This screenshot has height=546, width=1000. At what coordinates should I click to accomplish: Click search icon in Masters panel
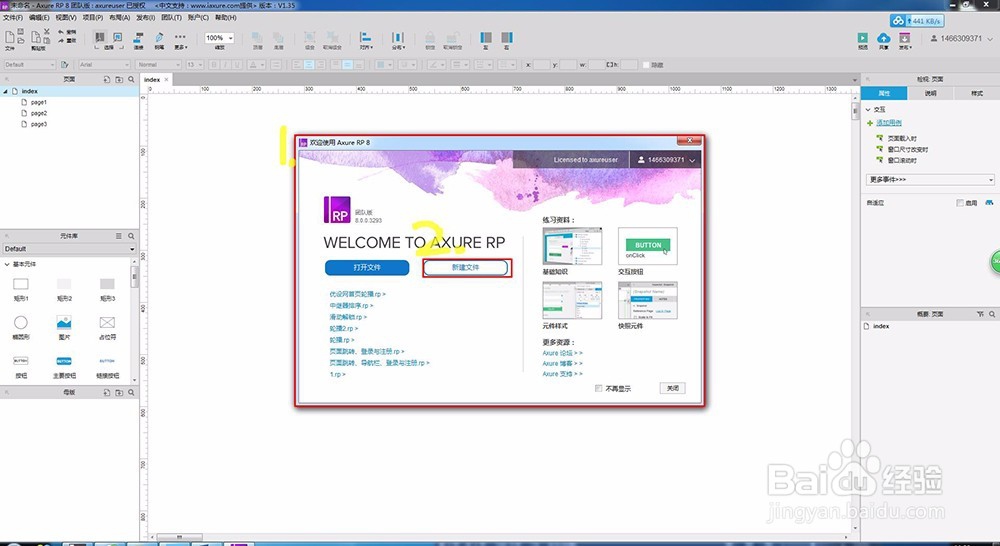click(x=131, y=393)
